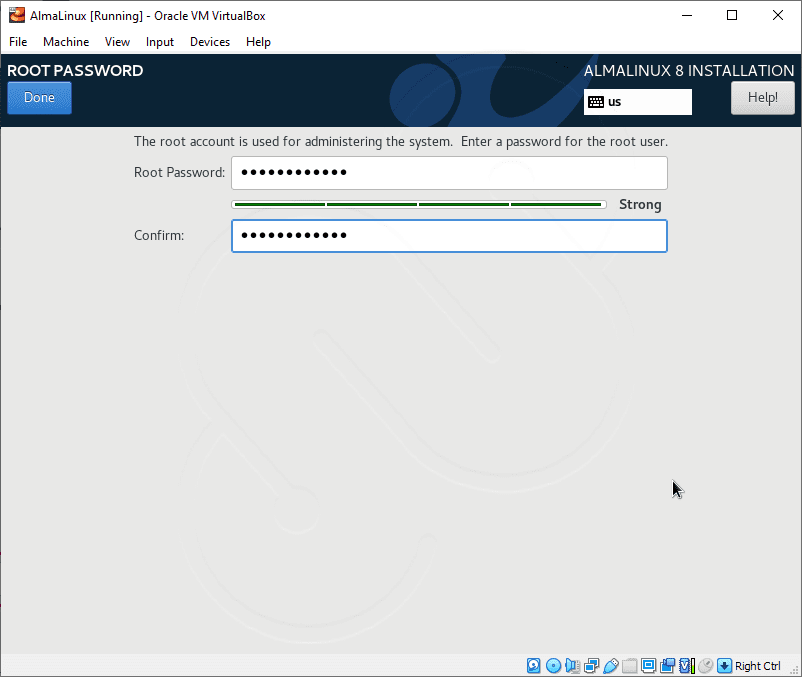Open the us keyboard layout selector

638,102
